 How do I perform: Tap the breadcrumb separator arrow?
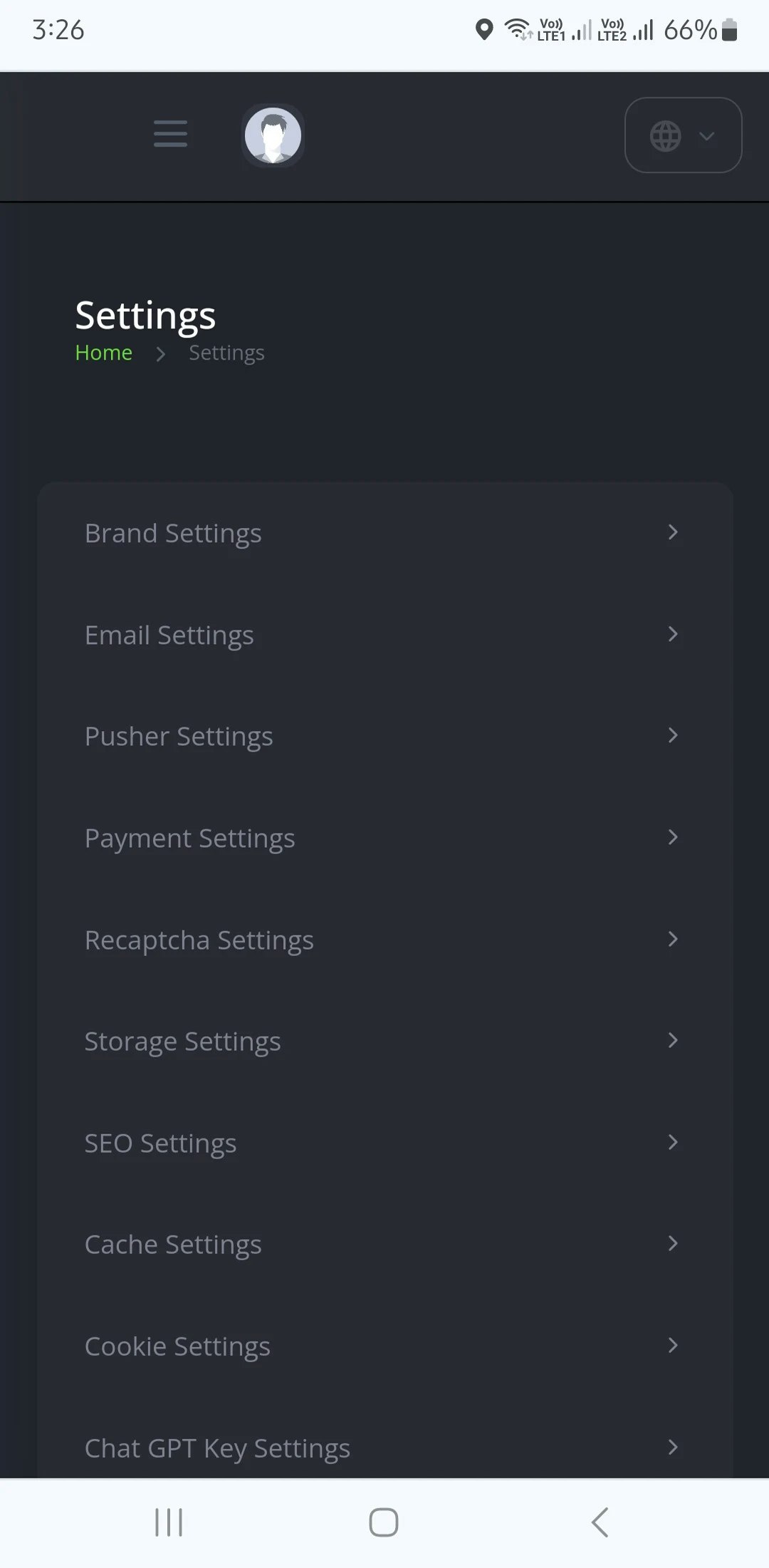click(161, 354)
